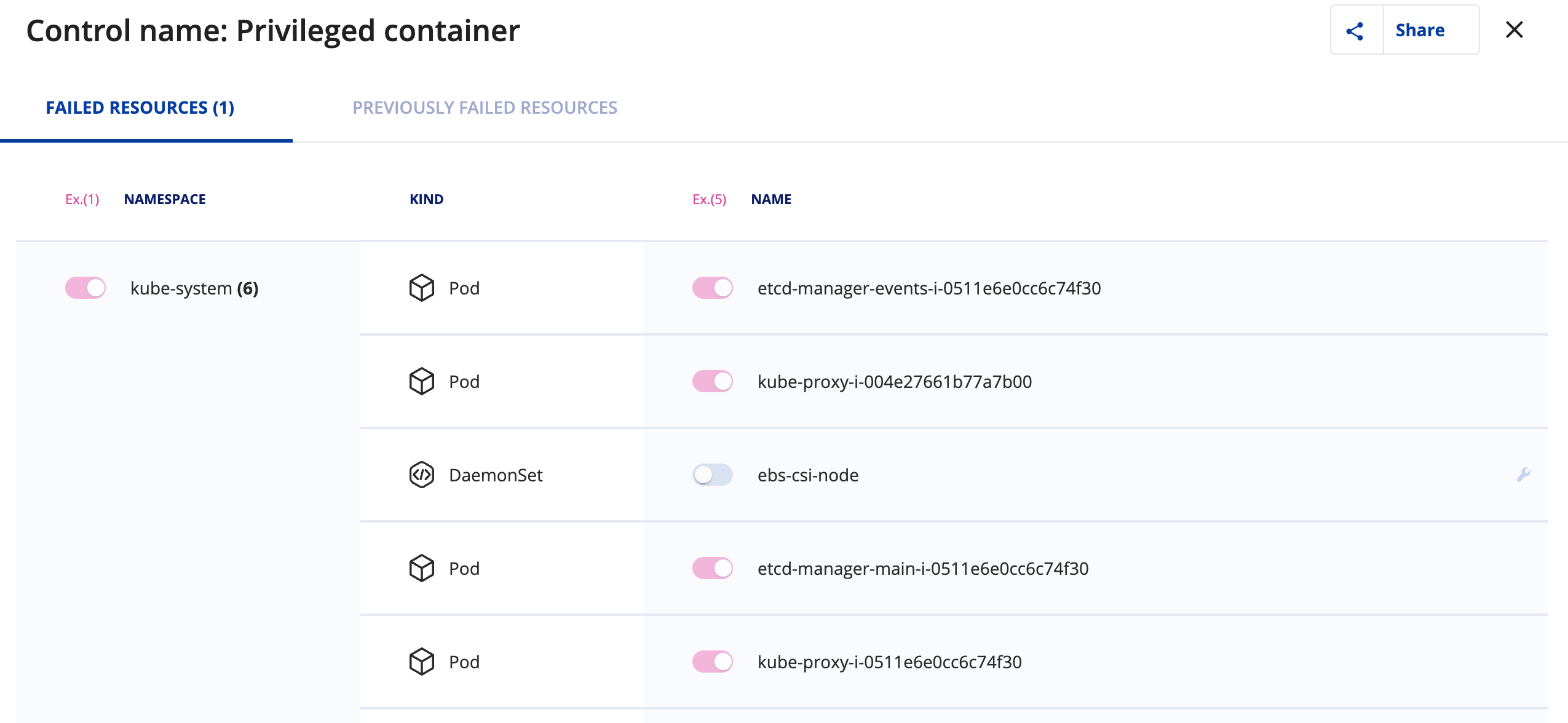Click the Ex.(5) exceptions label

[x=709, y=199]
